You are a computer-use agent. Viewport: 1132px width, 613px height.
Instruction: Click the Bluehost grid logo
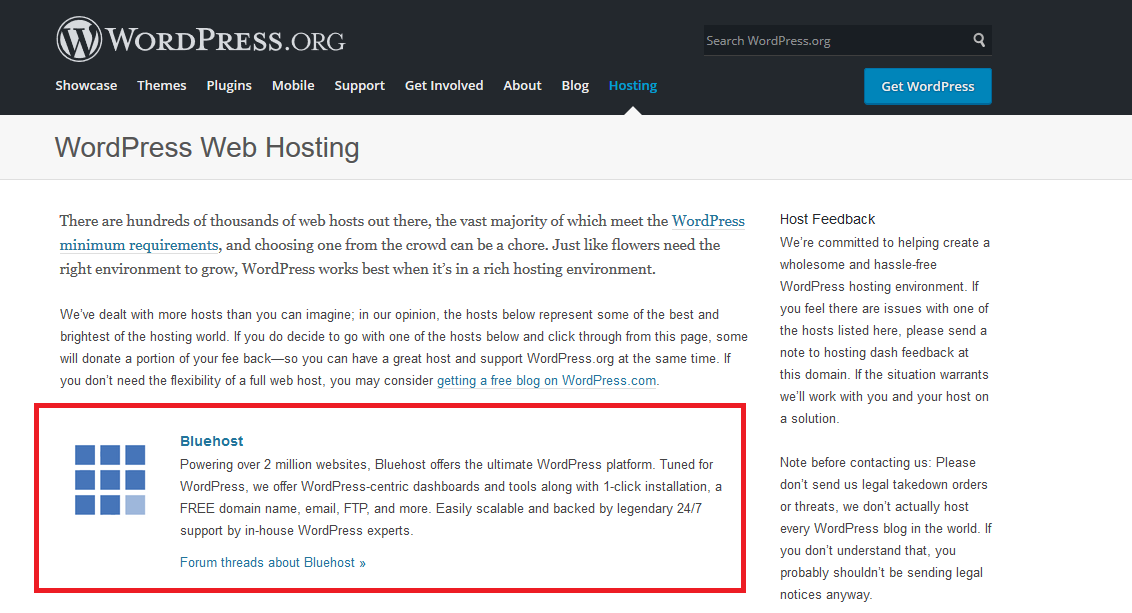point(110,479)
